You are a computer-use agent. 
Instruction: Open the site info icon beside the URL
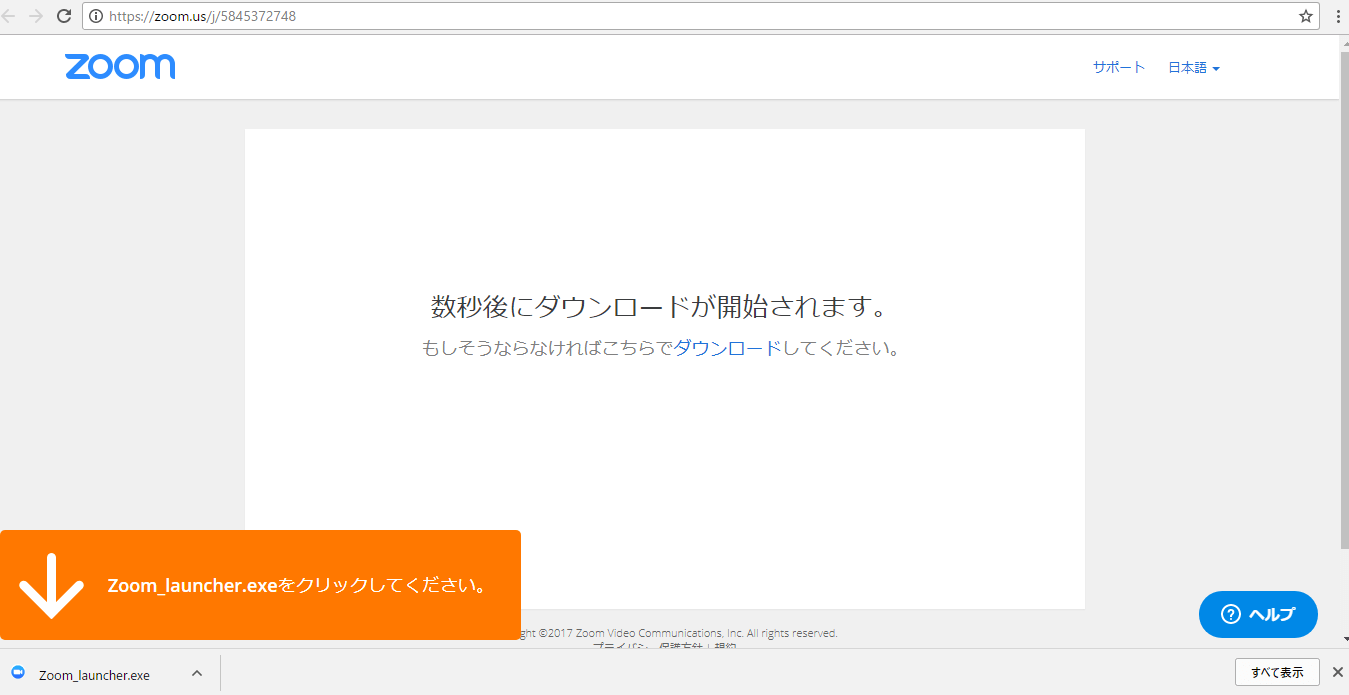[x=96, y=16]
